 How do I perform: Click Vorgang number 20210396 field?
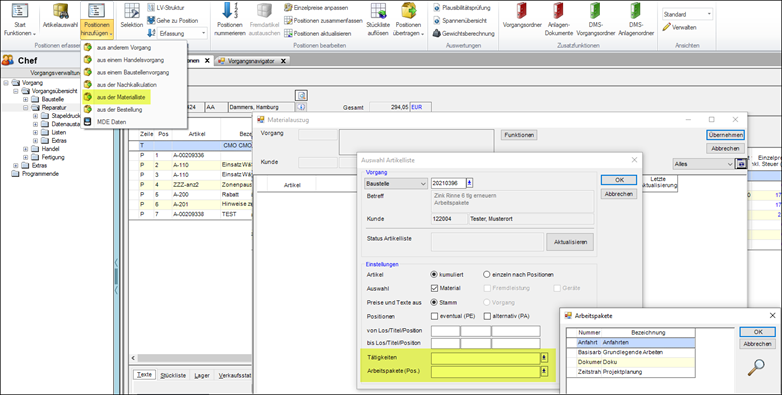click(x=448, y=184)
